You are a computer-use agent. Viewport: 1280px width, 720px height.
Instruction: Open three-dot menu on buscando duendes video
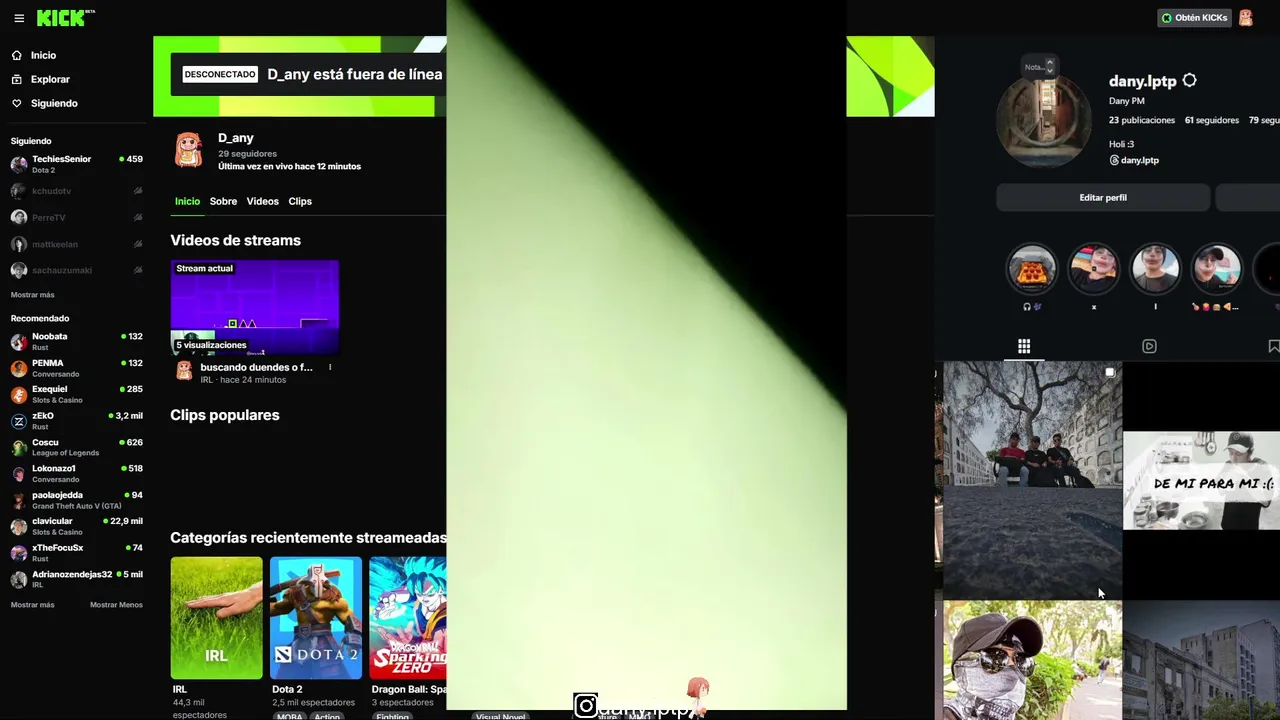[x=330, y=367]
